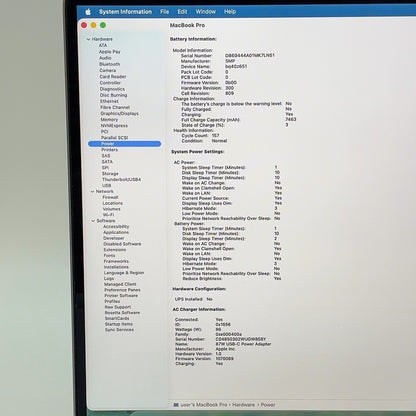Open the Apple menu icon

tap(88, 12)
